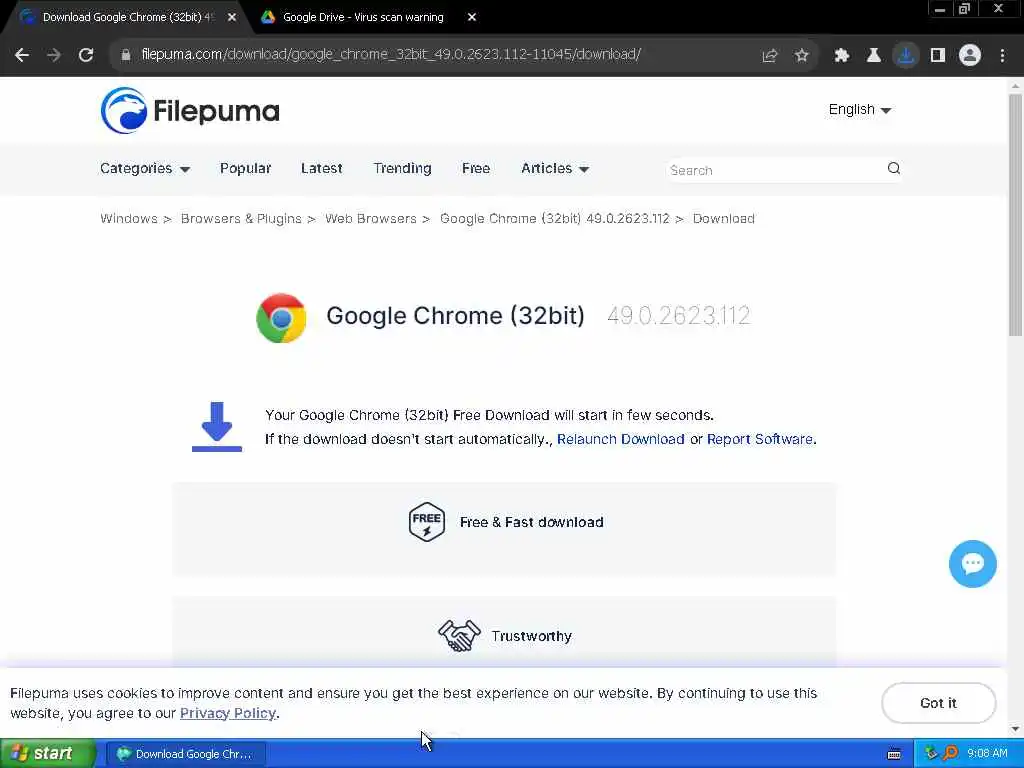
Task: Open the Free section
Action: 476,168
